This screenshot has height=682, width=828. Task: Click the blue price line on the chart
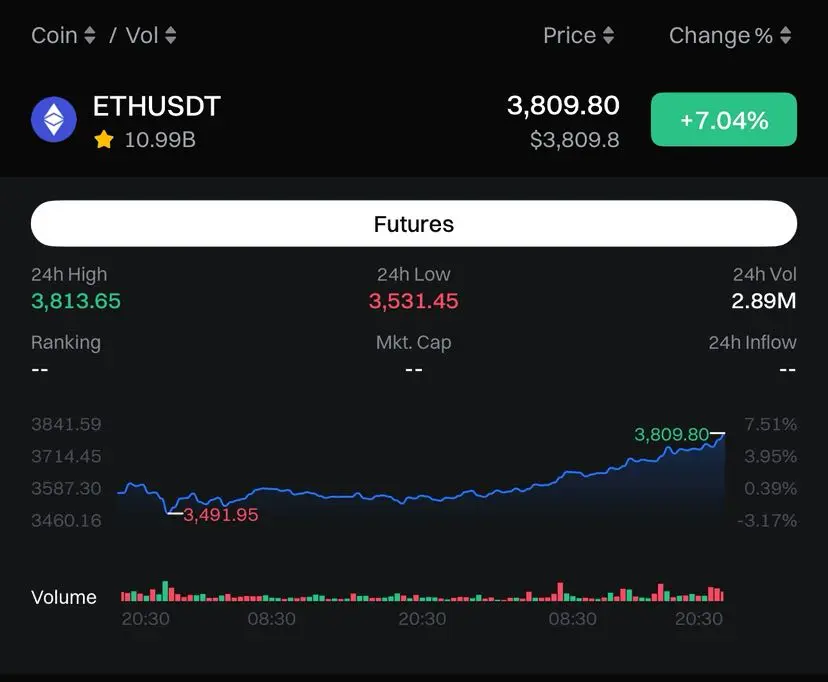(422, 497)
